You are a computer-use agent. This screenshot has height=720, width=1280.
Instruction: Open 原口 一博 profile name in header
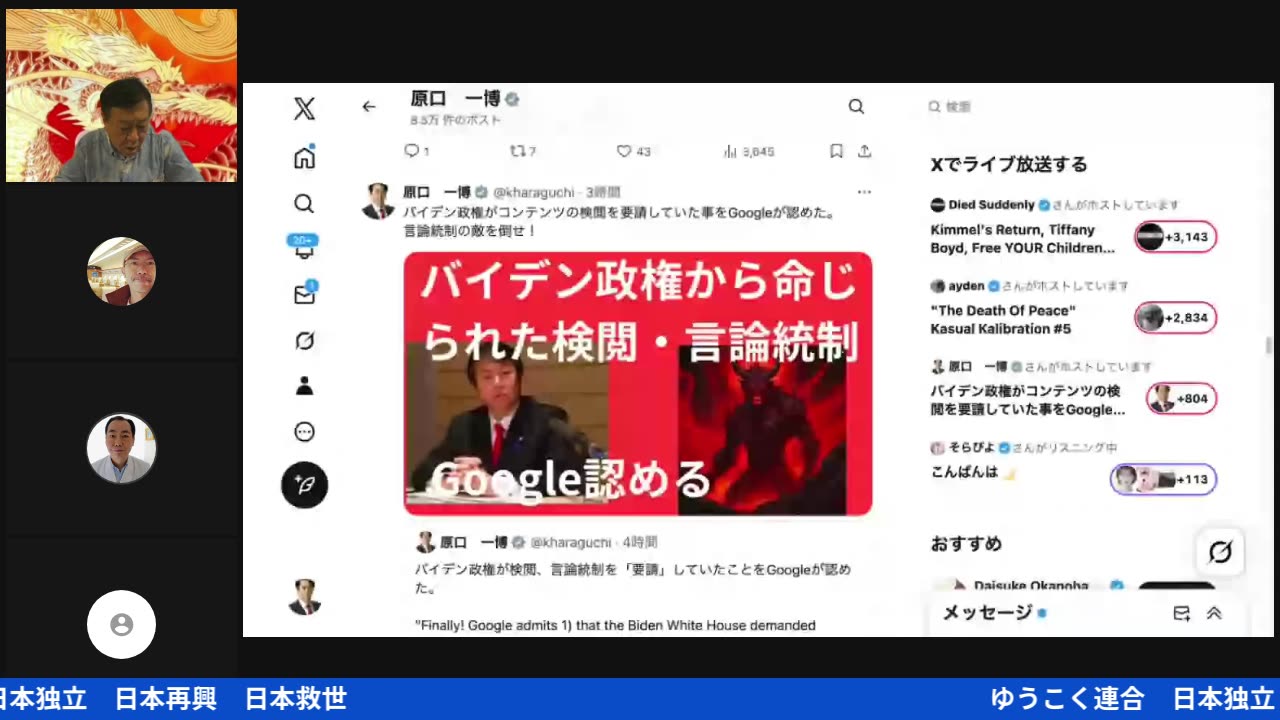455,99
